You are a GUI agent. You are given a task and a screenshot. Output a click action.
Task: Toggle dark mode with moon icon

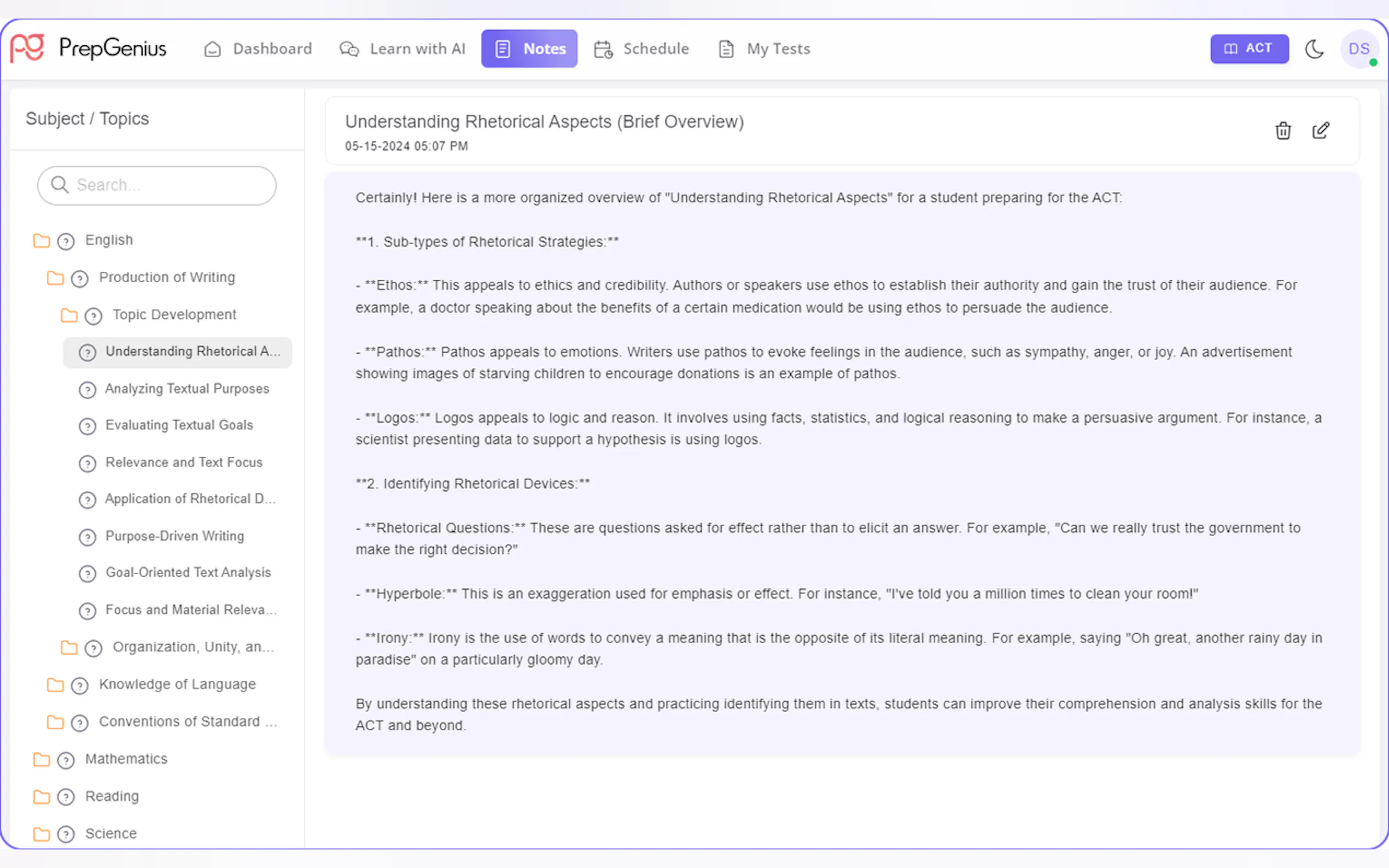1314,49
